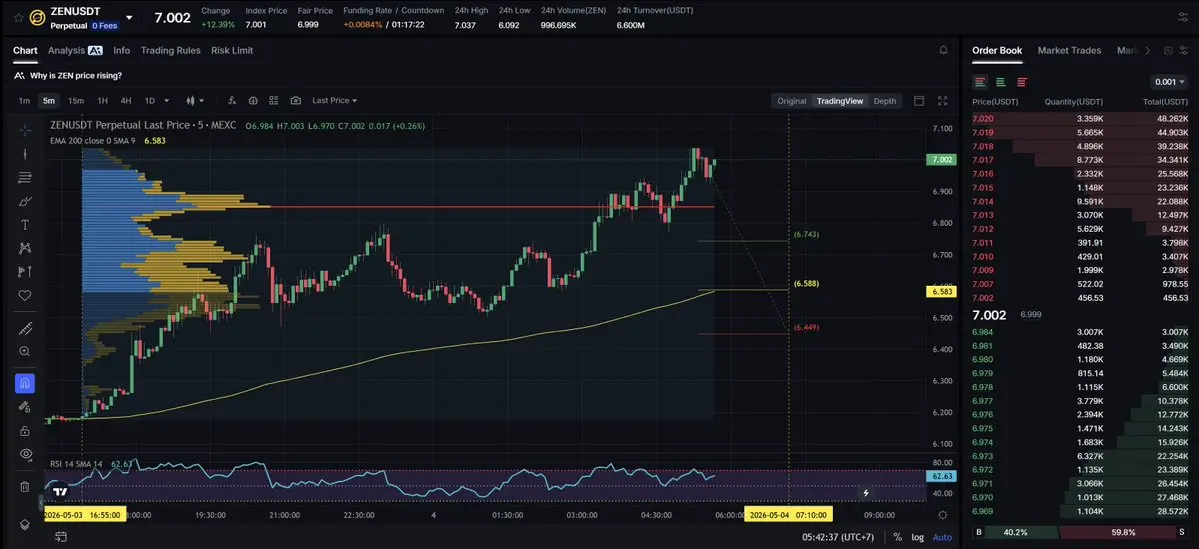1199x549 pixels.
Task: Take a chart snapshot with camera icon
Action: 296,101
